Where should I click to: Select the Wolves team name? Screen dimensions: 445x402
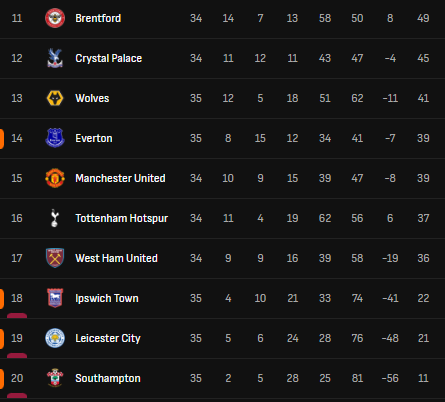pyautogui.click(x=92, y=98)
